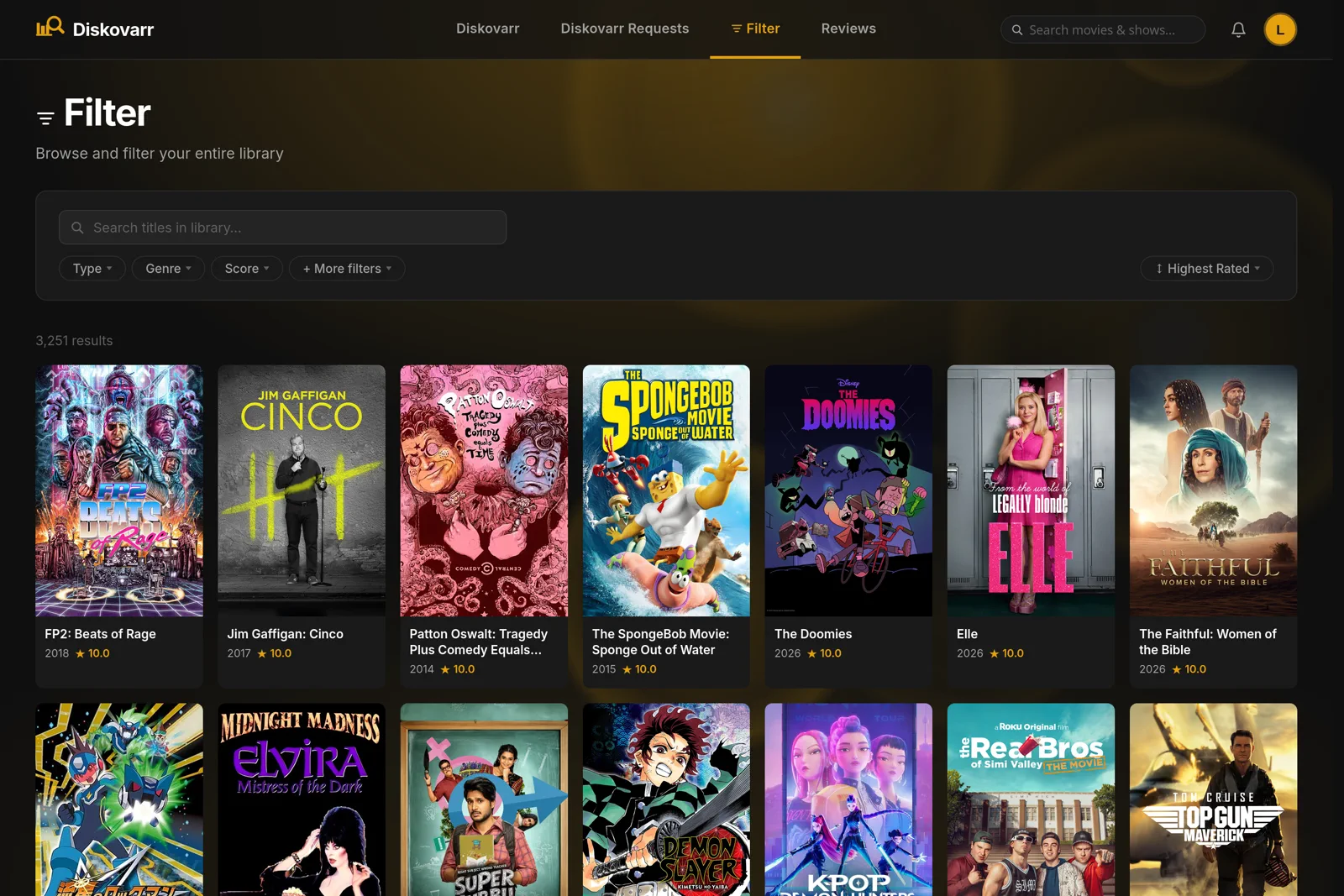Open The Real Bros of Simi Valley poster

pyautogui.click(x=1031, y=799)
